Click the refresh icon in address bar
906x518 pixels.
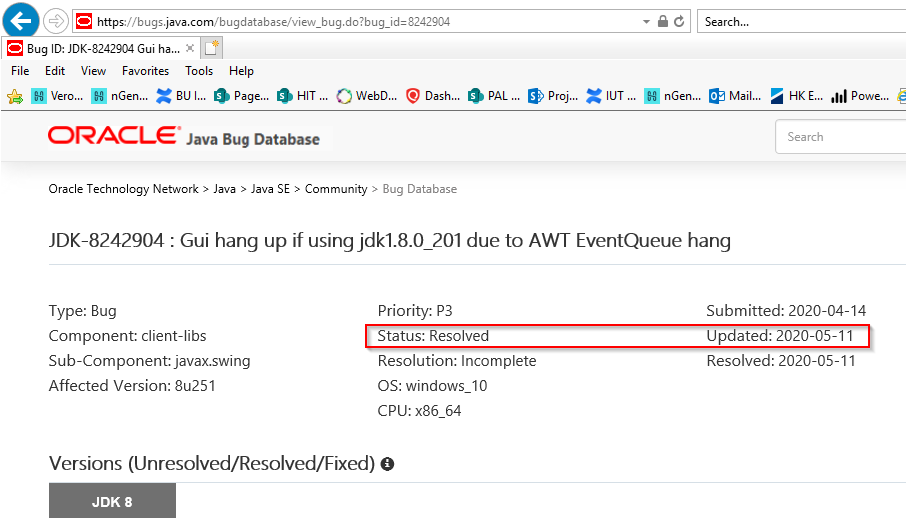[680, 21]
